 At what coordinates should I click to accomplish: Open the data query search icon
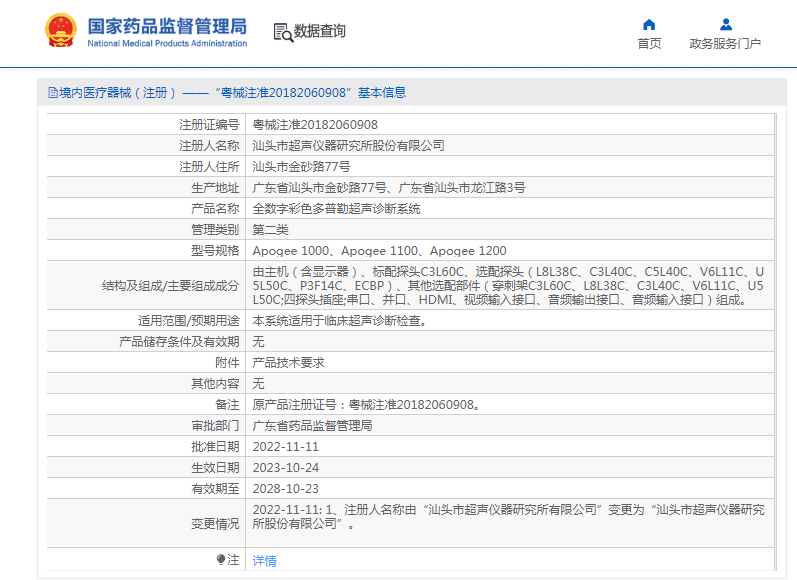pos(283,32)
